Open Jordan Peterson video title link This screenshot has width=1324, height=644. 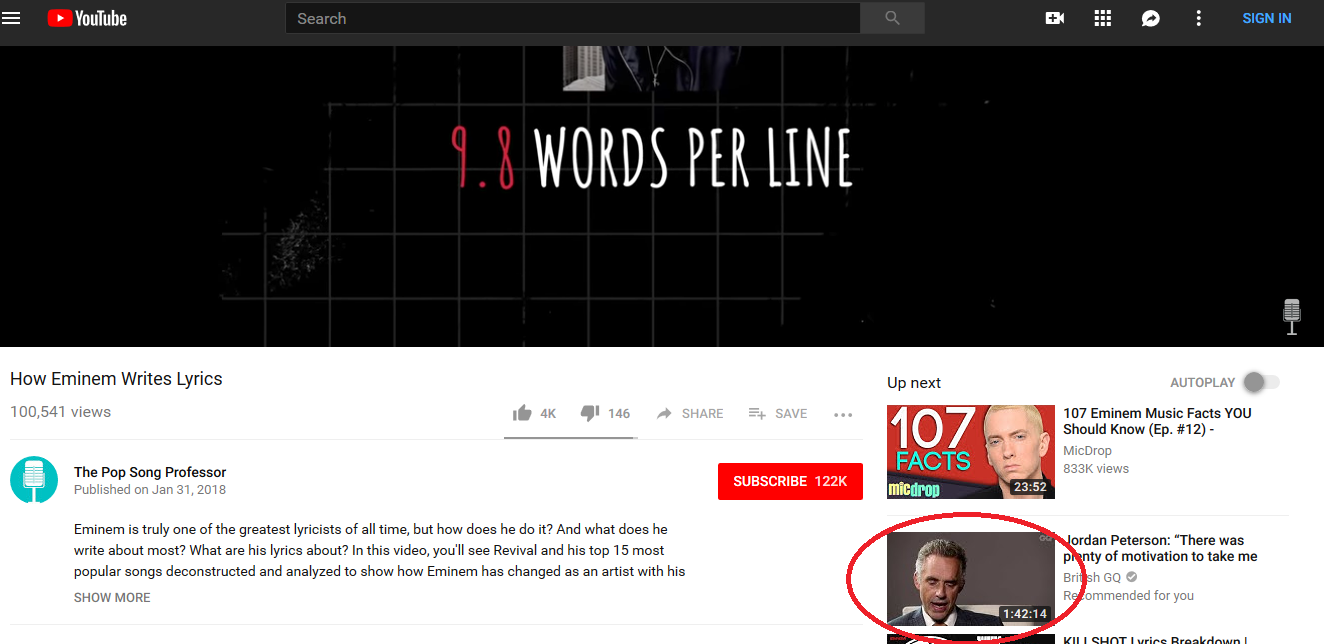(1160, 548)
